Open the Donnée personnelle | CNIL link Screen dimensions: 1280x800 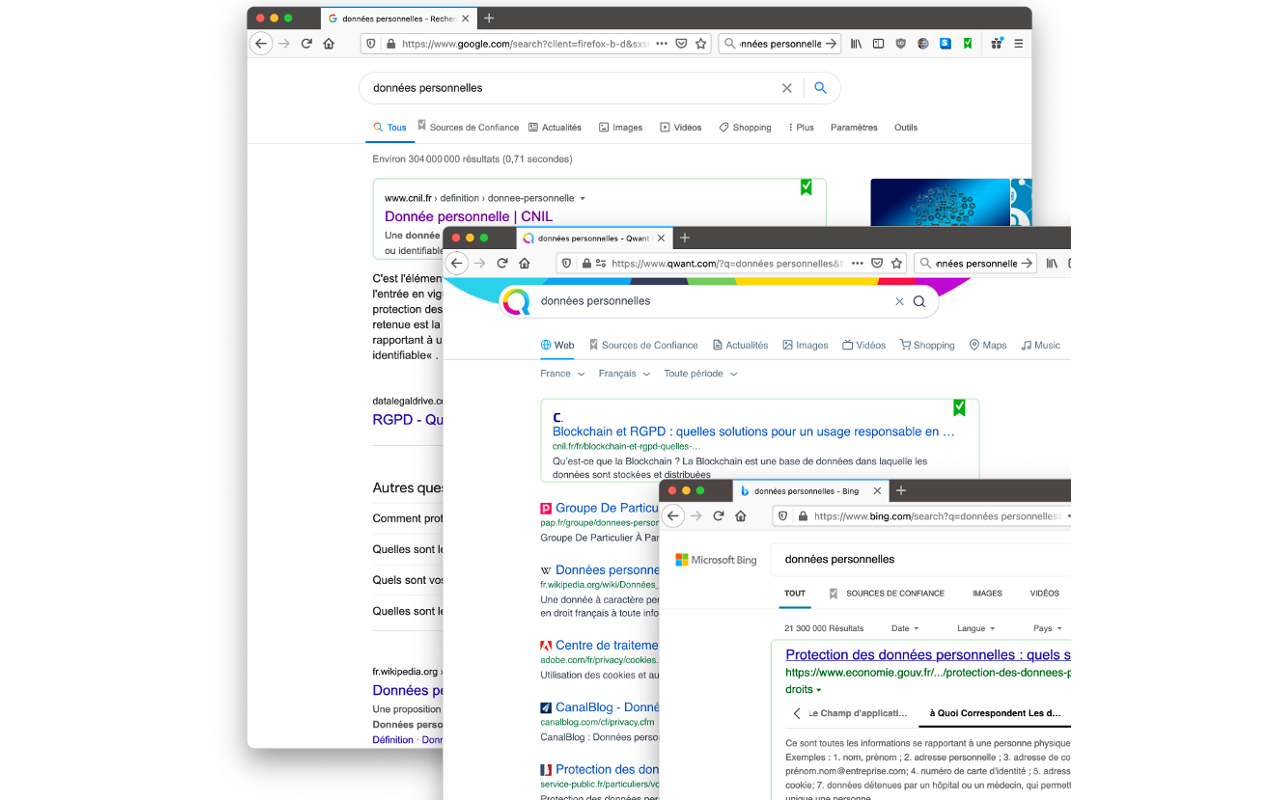468,216
